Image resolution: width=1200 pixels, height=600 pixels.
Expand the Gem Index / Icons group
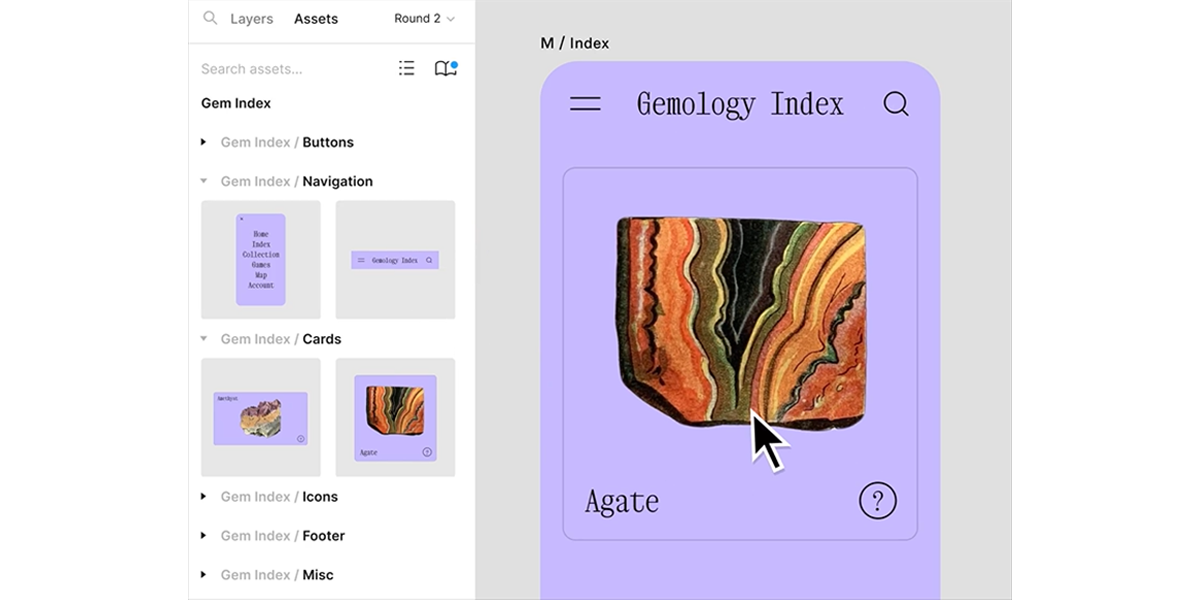point(204,496)
